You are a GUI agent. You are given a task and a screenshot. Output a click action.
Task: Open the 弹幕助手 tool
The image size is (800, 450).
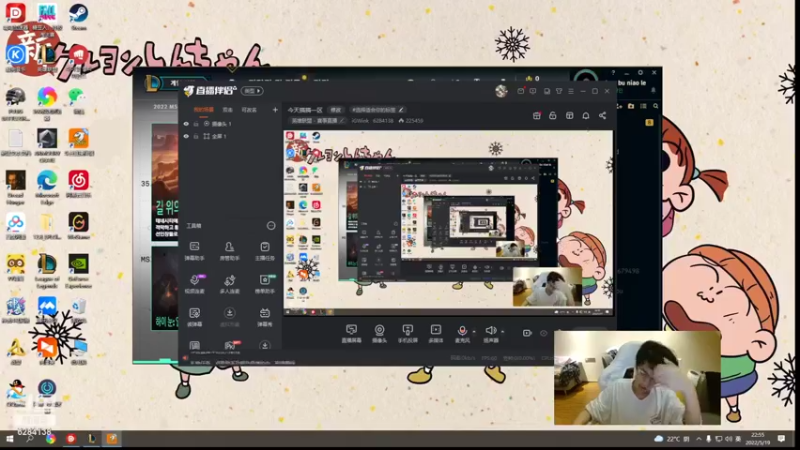pyautogui.click(x=194, y=251)
